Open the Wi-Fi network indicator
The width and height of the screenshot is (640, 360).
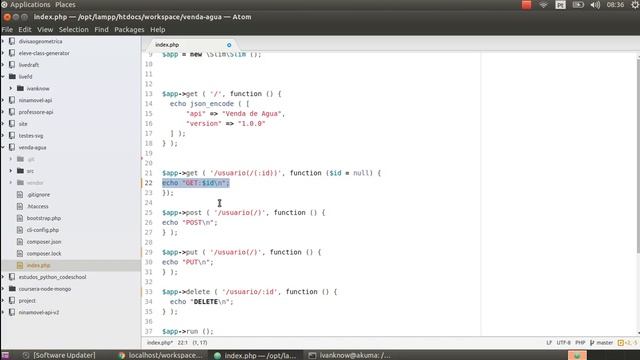[543, 5]
